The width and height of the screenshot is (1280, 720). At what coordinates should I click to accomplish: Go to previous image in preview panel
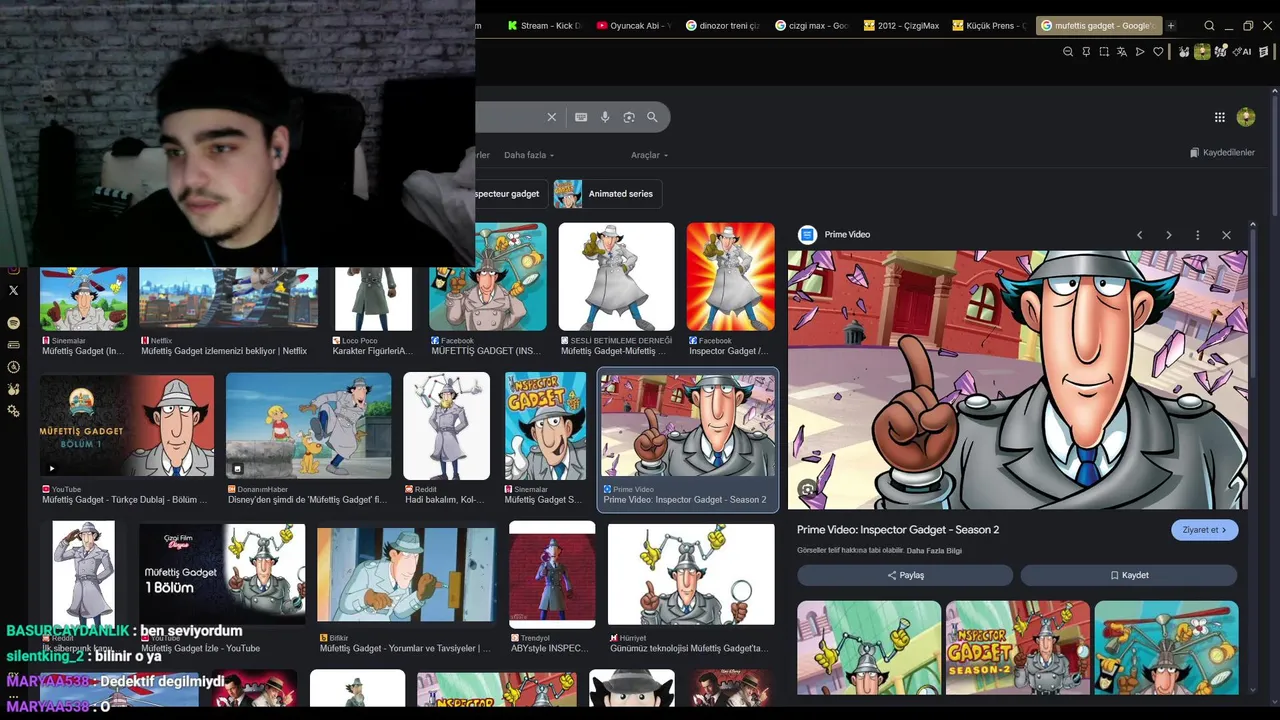(1139, 235)
